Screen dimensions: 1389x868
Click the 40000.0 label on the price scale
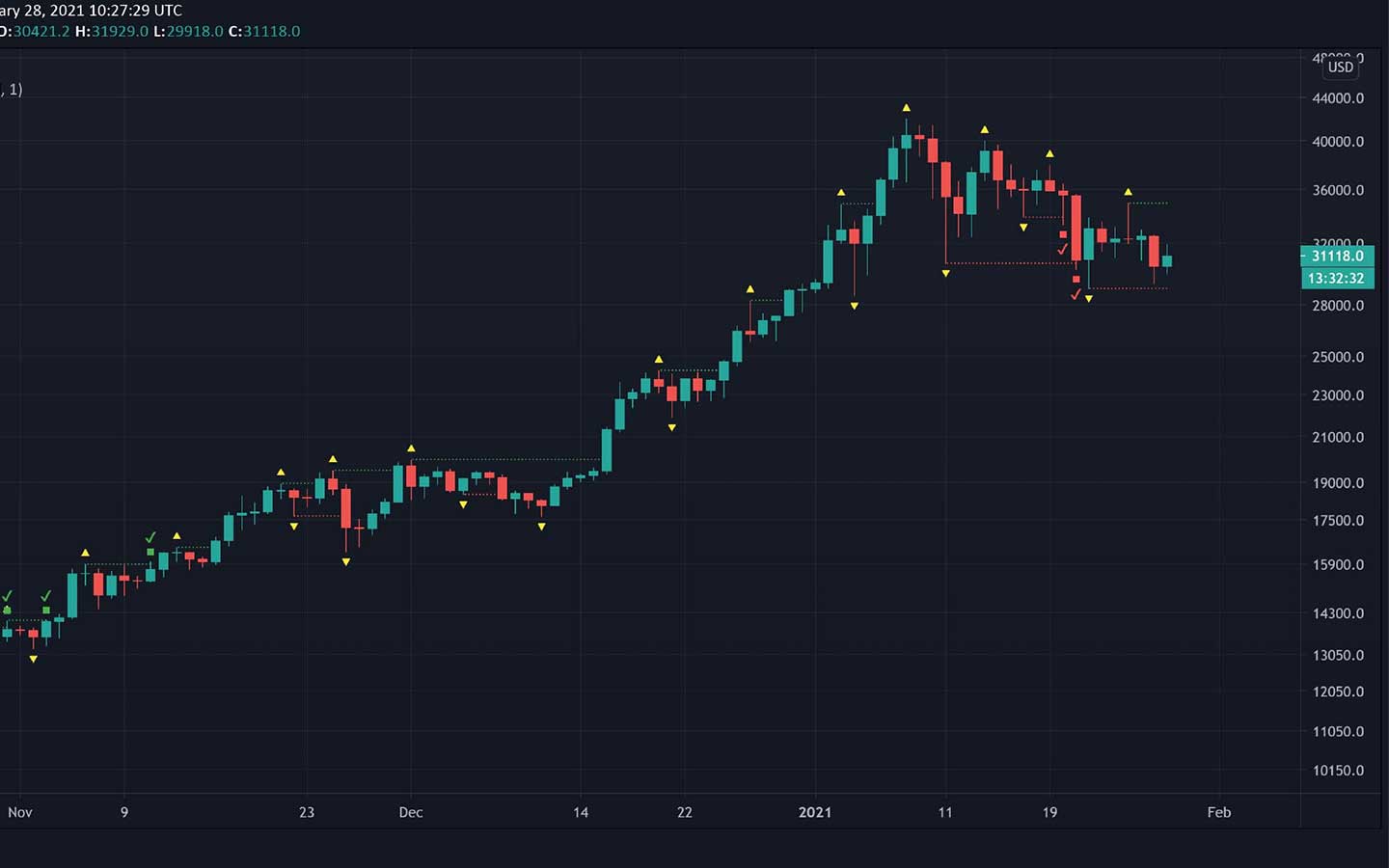[x=1338, y=142]
